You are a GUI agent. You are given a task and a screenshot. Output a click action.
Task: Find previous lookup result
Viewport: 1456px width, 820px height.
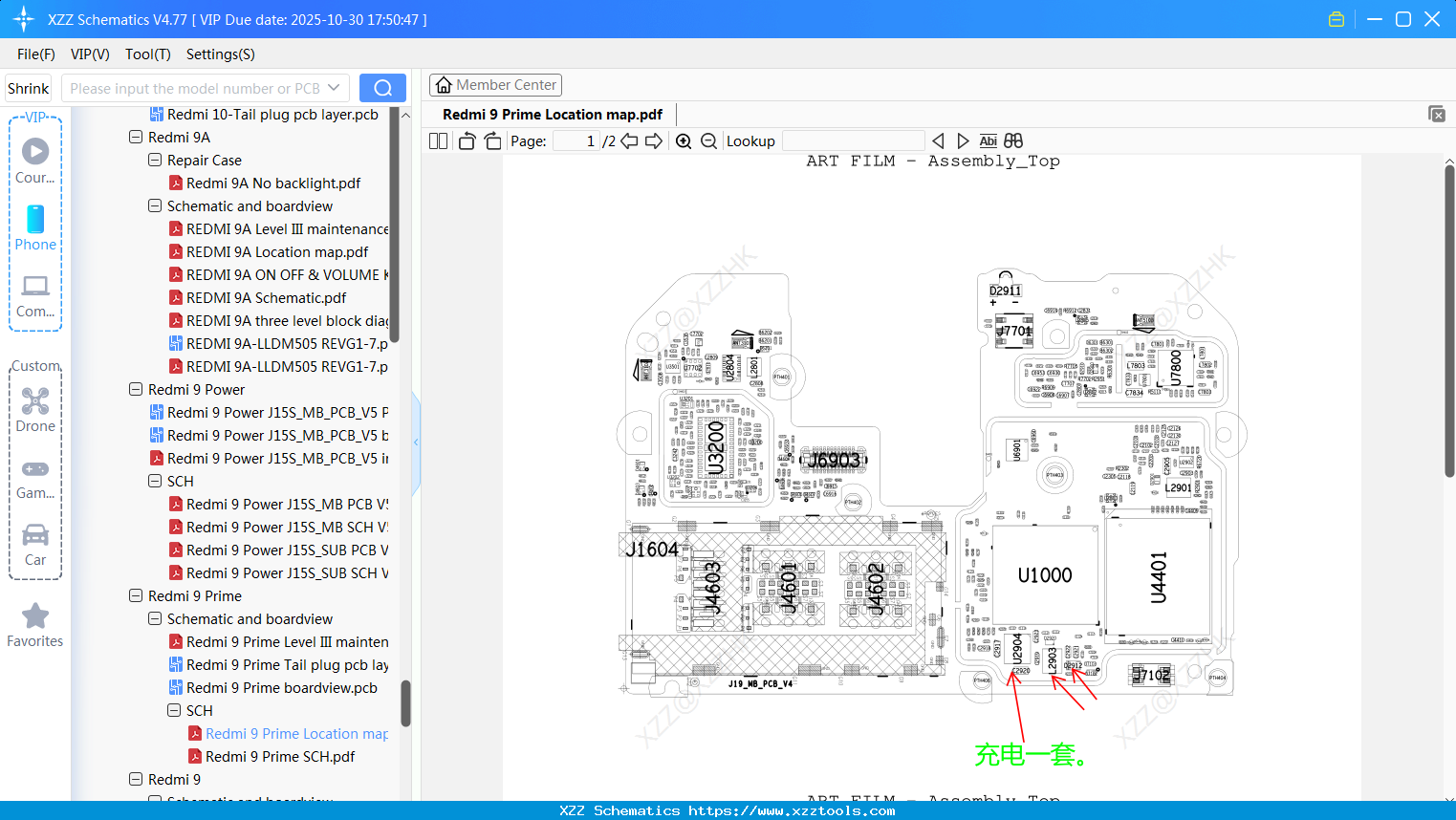[x=938, y=140]
